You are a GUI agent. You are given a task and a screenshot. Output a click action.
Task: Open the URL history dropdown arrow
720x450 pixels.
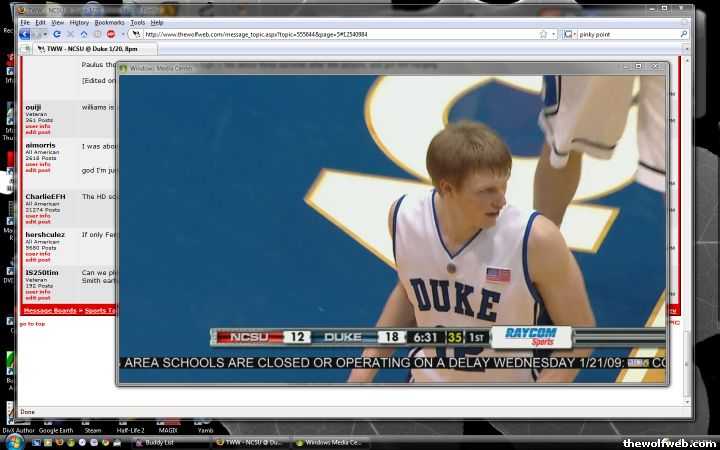(x=554, y=34)
